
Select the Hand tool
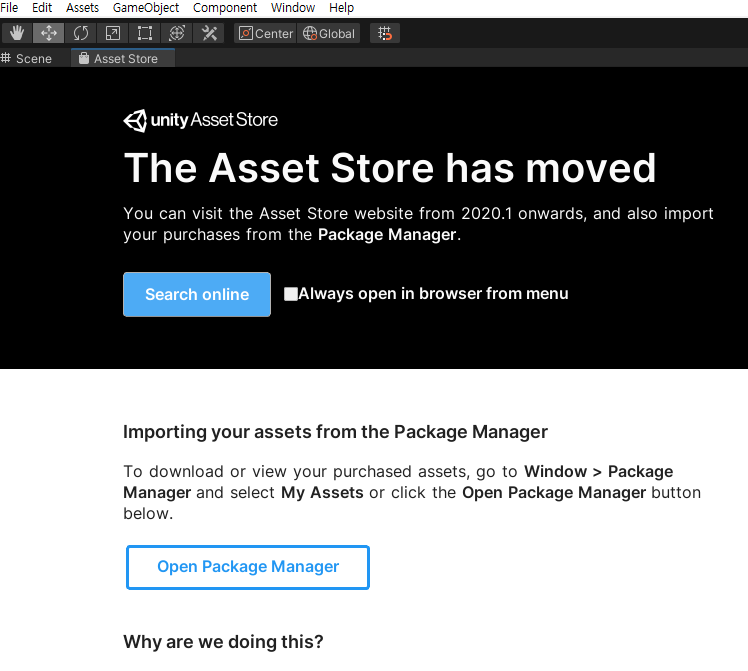[x=17, y=33]
